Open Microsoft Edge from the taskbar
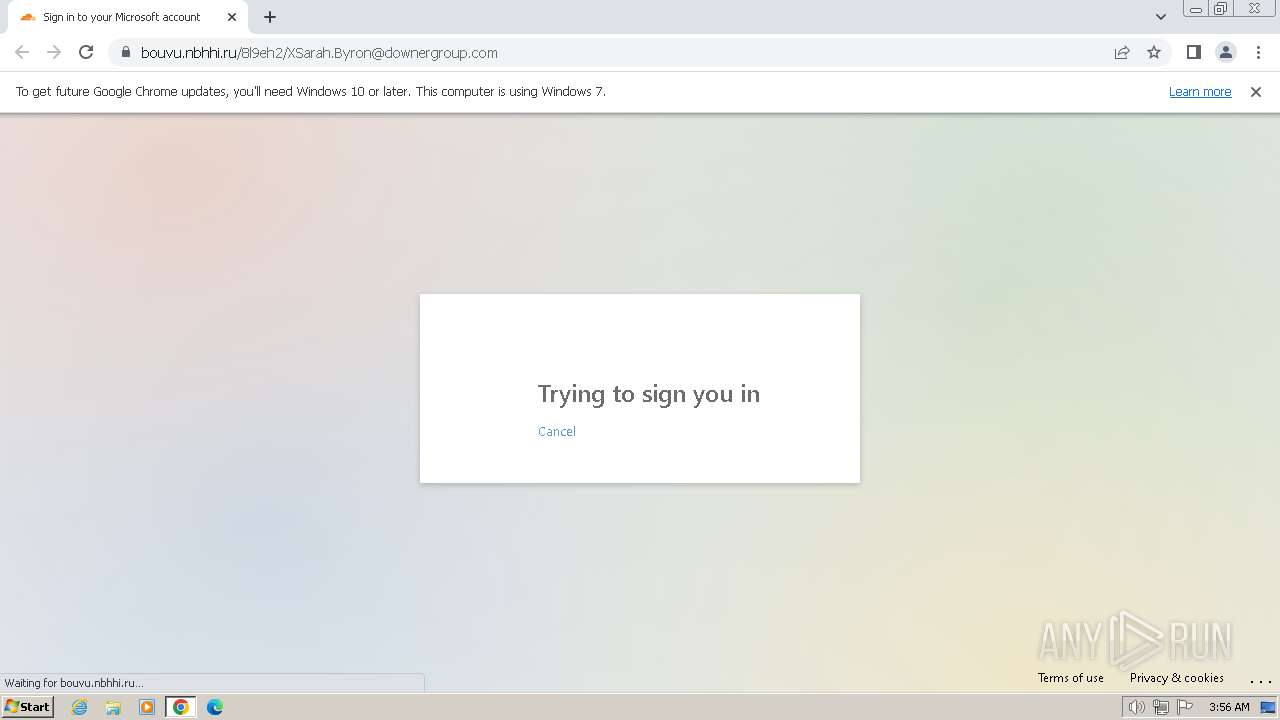1280x720 pixels. coord(215,707)
